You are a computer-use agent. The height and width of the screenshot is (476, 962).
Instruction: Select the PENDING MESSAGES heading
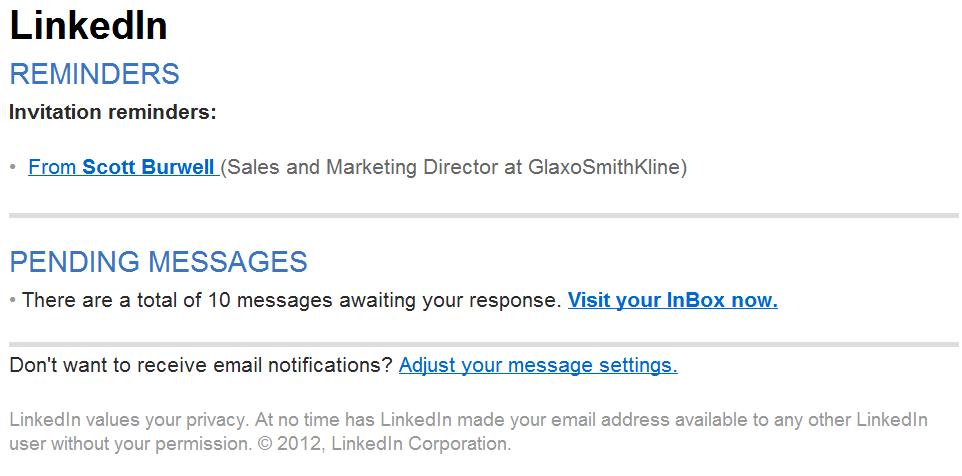158,262
